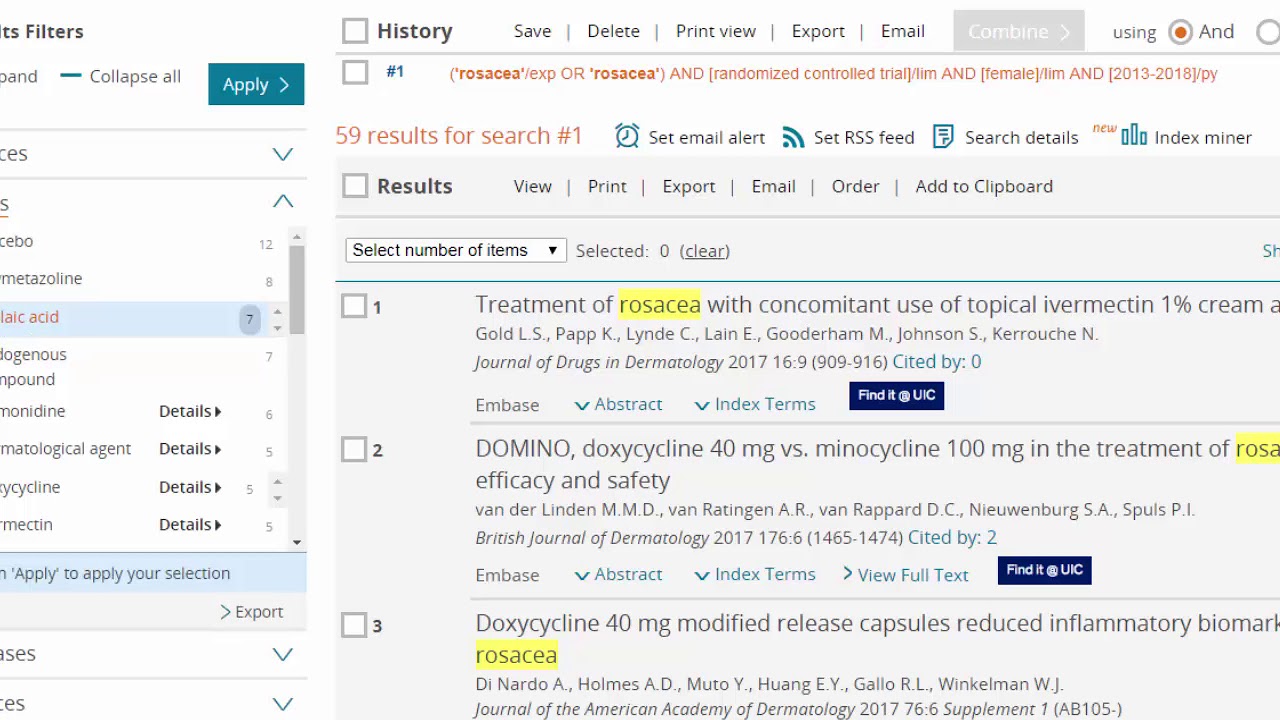
Task: Open the Doxycycline 40 mg modified release title
Action: (x=877, y=638)
